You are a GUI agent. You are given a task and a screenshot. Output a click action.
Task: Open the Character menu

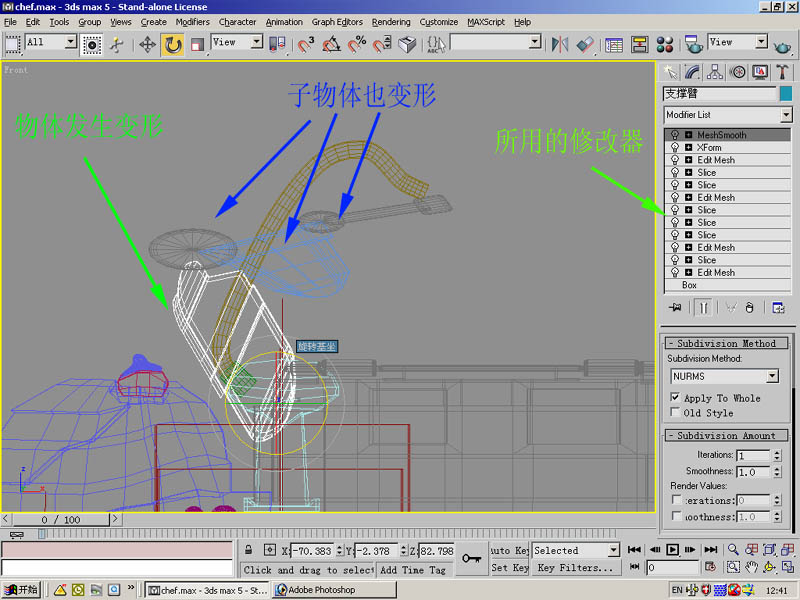[237, 22]
